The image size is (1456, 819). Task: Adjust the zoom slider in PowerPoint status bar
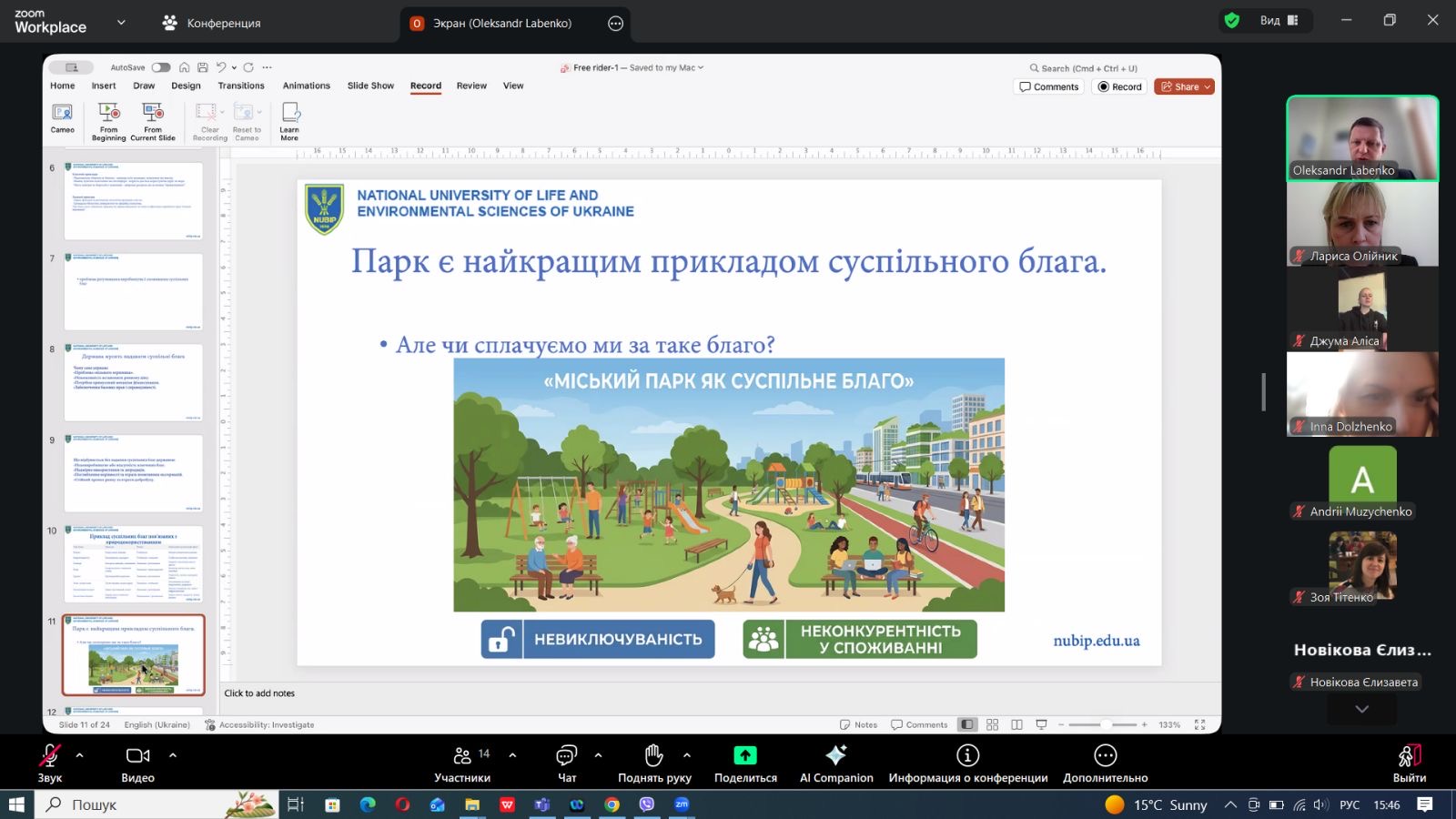(1105, 724)
